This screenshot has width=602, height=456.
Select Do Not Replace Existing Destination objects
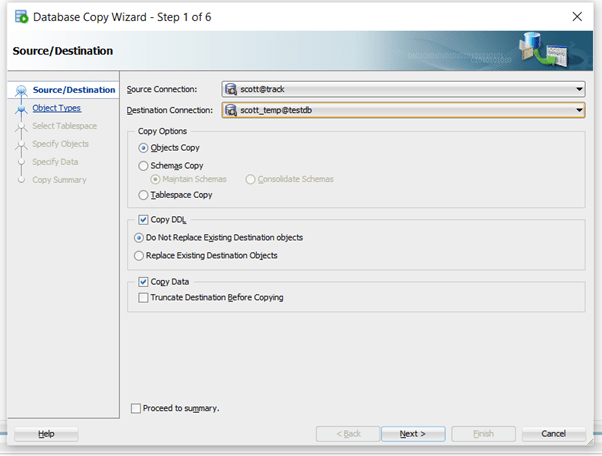[x=139, y=237]
